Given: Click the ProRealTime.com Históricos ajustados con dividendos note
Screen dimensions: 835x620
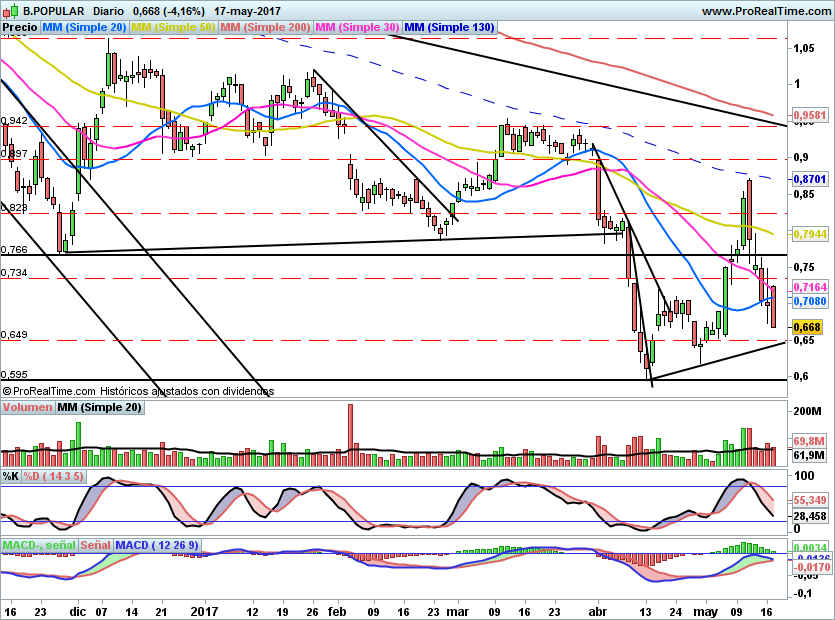Looking at the screenshot, I should 138,391.
